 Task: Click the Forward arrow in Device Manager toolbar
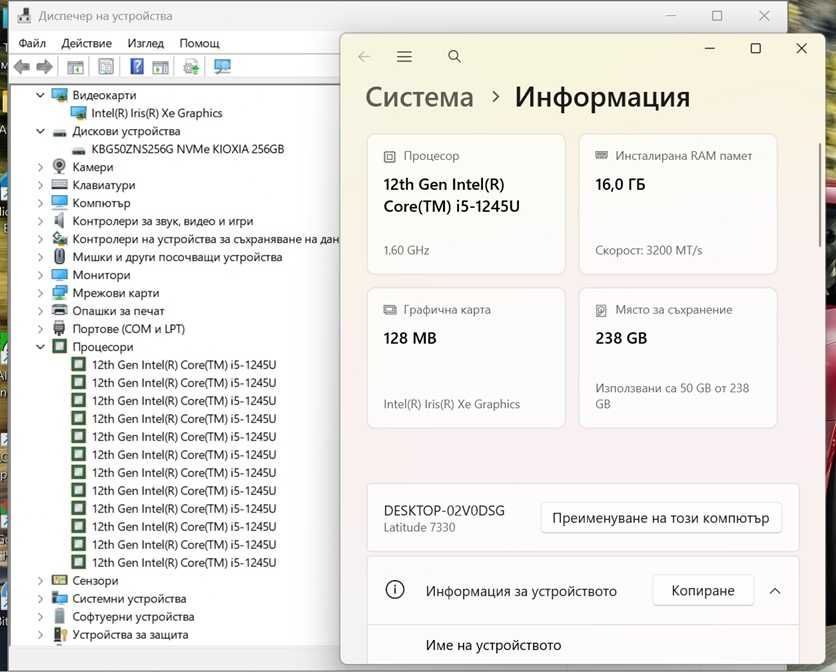click(x=44, y=67)
